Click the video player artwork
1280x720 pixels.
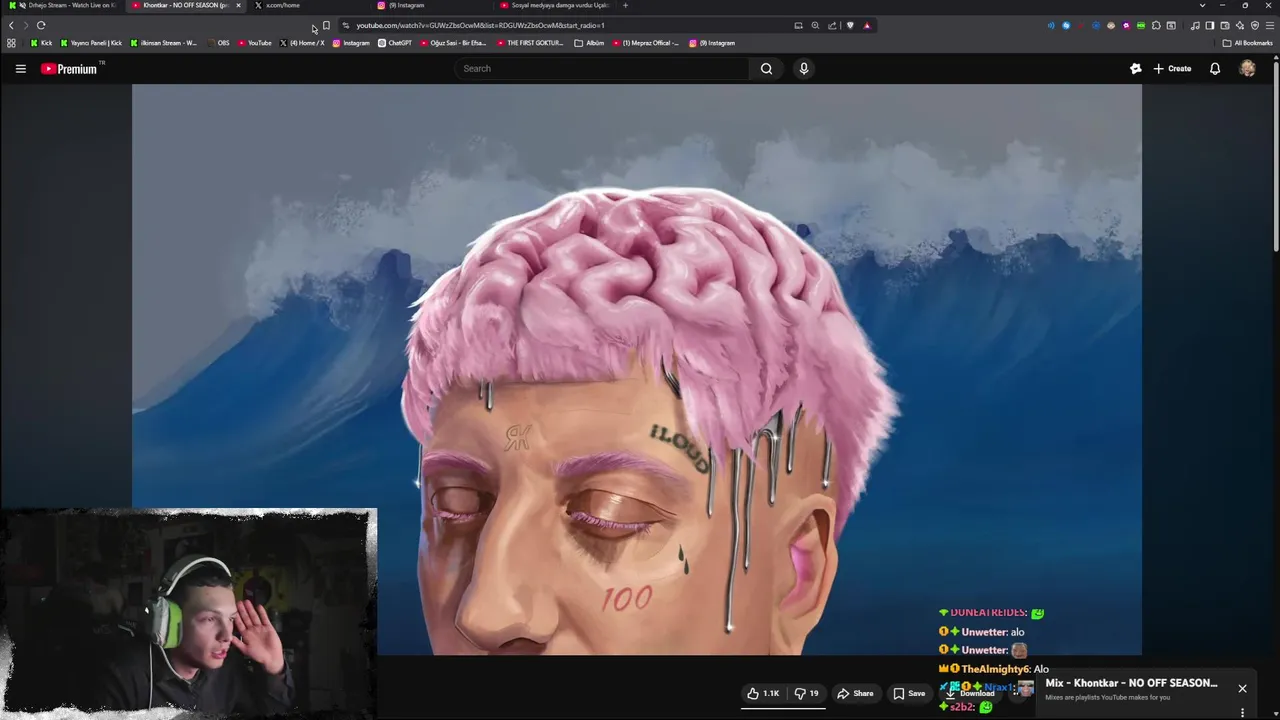(636, 369)
